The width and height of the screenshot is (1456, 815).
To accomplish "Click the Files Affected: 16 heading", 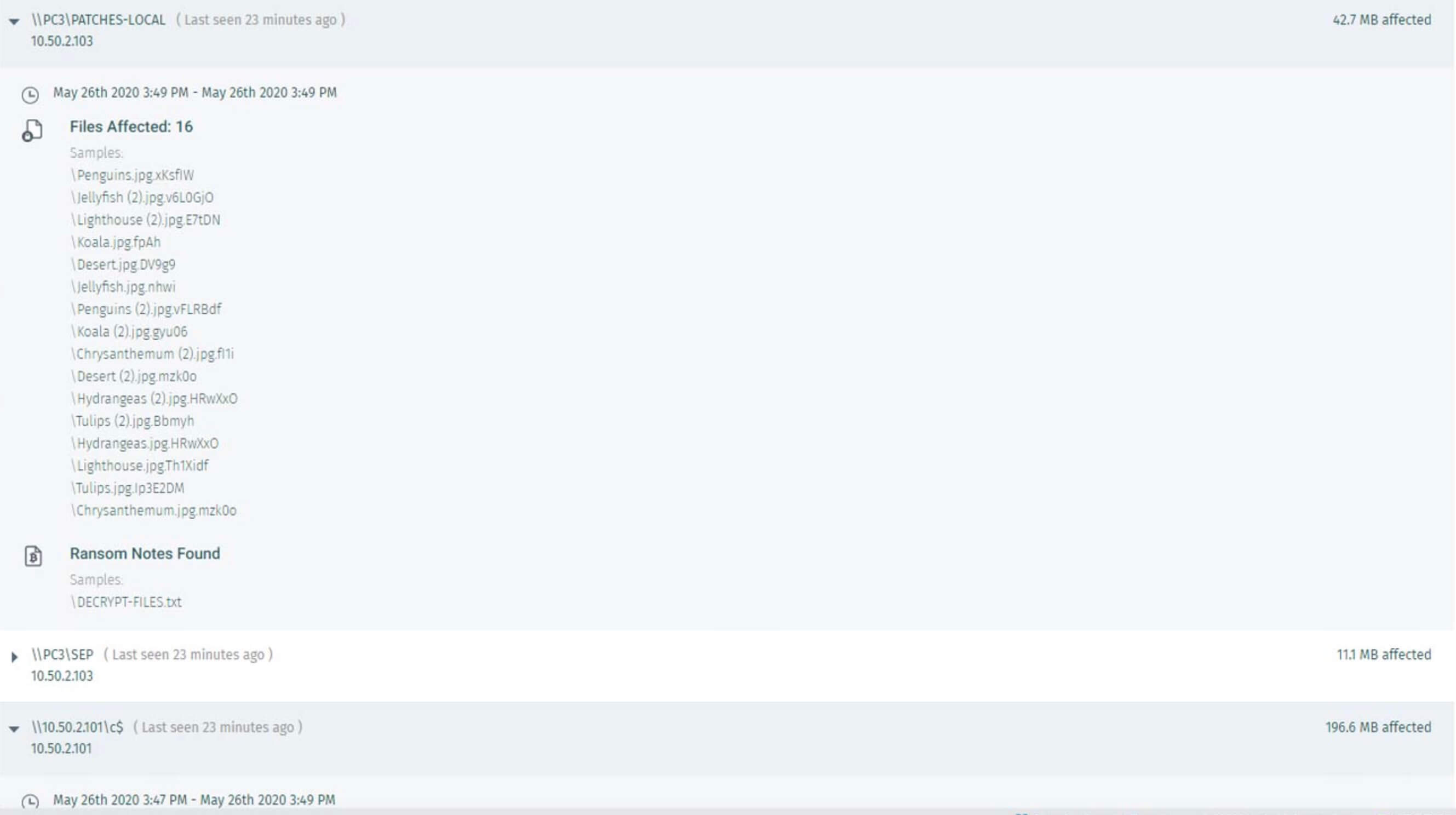I will tap(131, 127).
